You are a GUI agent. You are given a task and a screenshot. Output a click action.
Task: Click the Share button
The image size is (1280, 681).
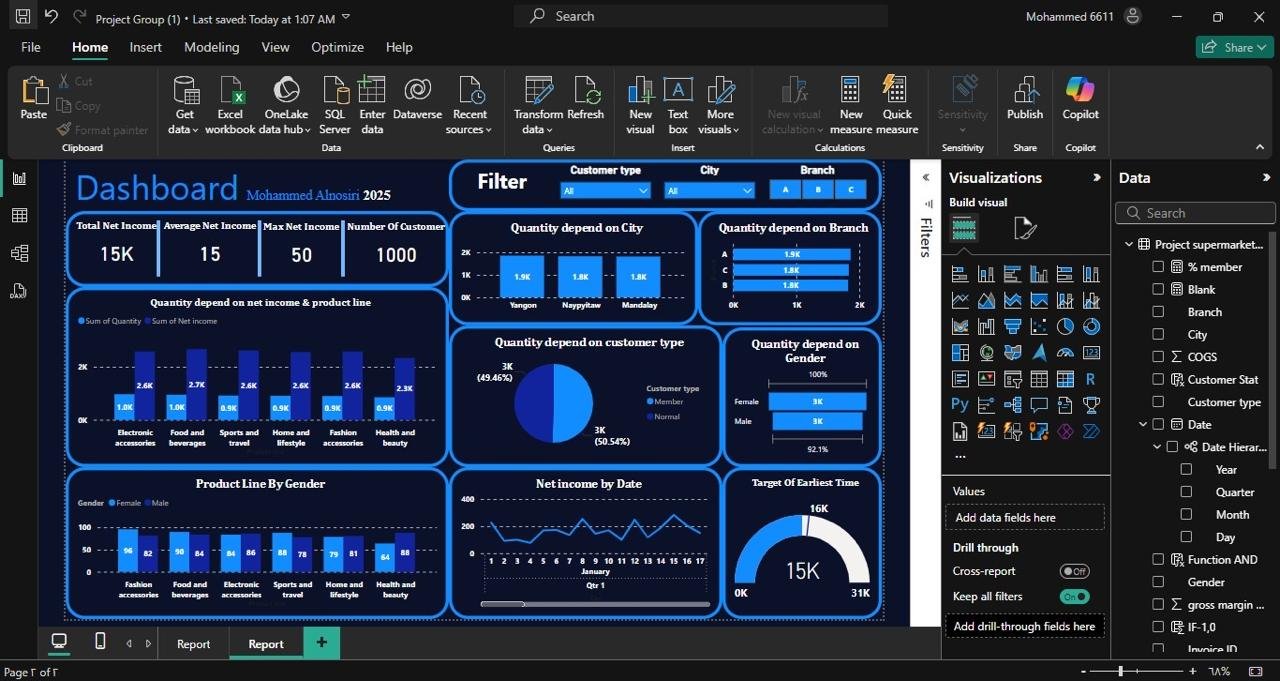pos(1234,47)
